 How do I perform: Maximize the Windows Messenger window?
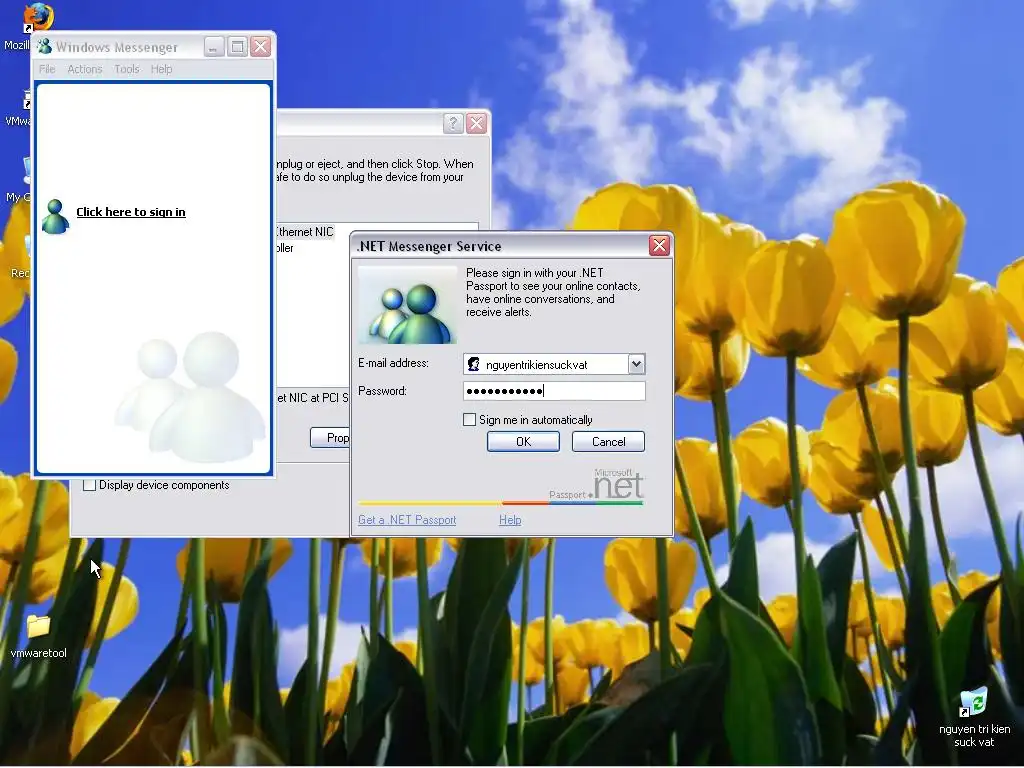(237, 46)
